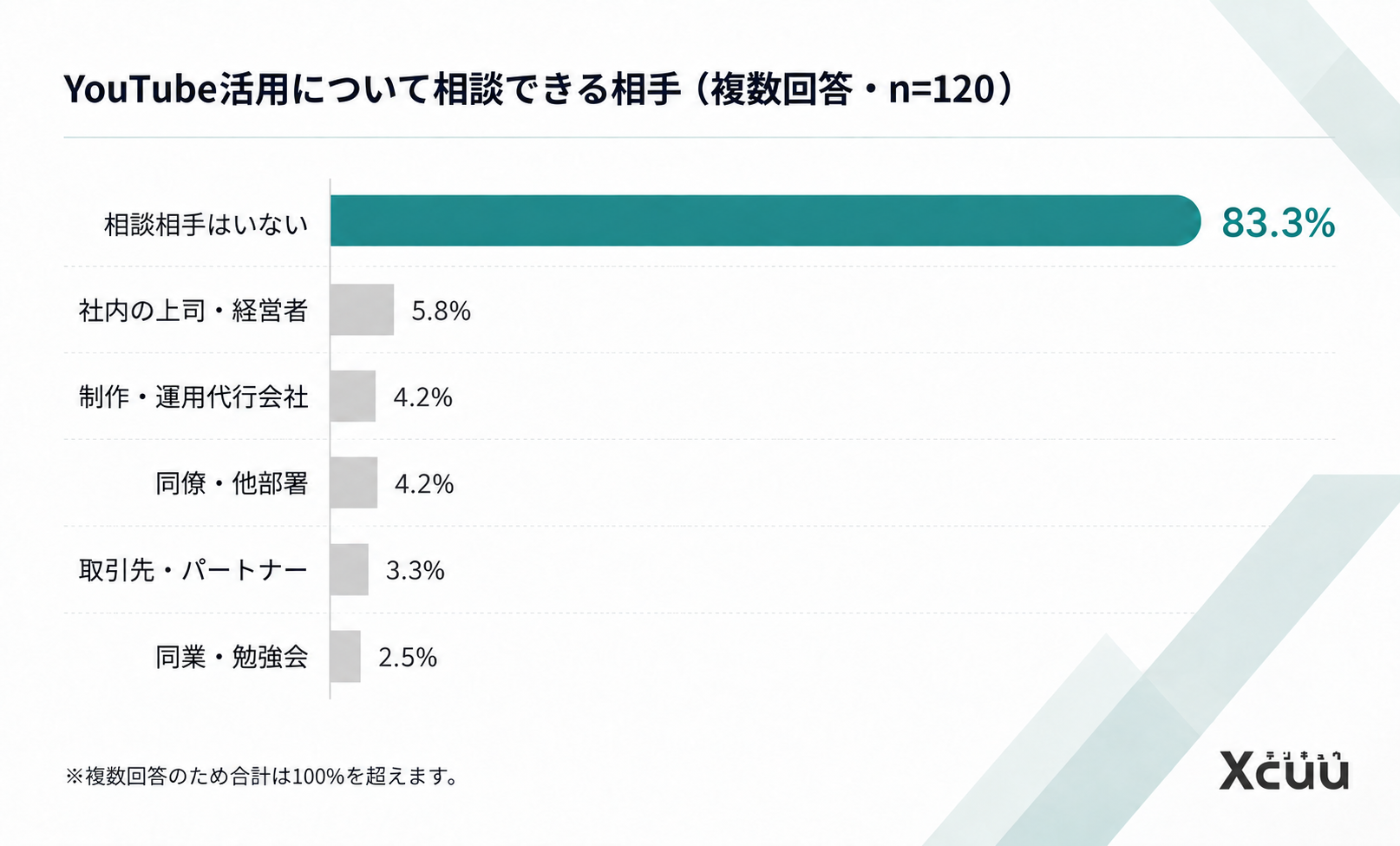Image resolution: width=1400 pixels, height=846 pixels.
Task: Select the teal 83.3% bar
Action: click(765, 220)
